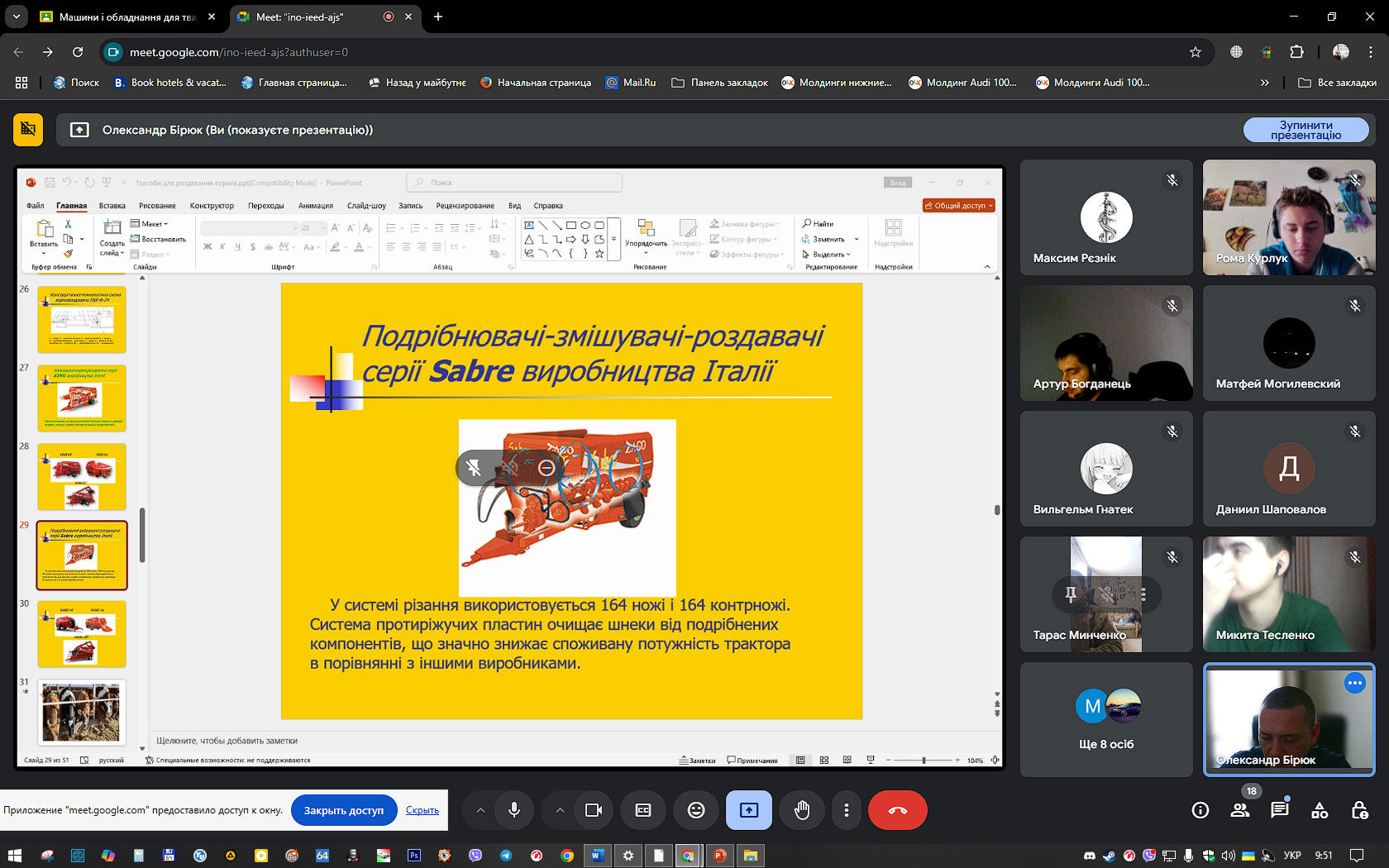This screenshot has height=868, width=1389.
Task: Click Восстановить to reset slide
Action: pos(158,239)
